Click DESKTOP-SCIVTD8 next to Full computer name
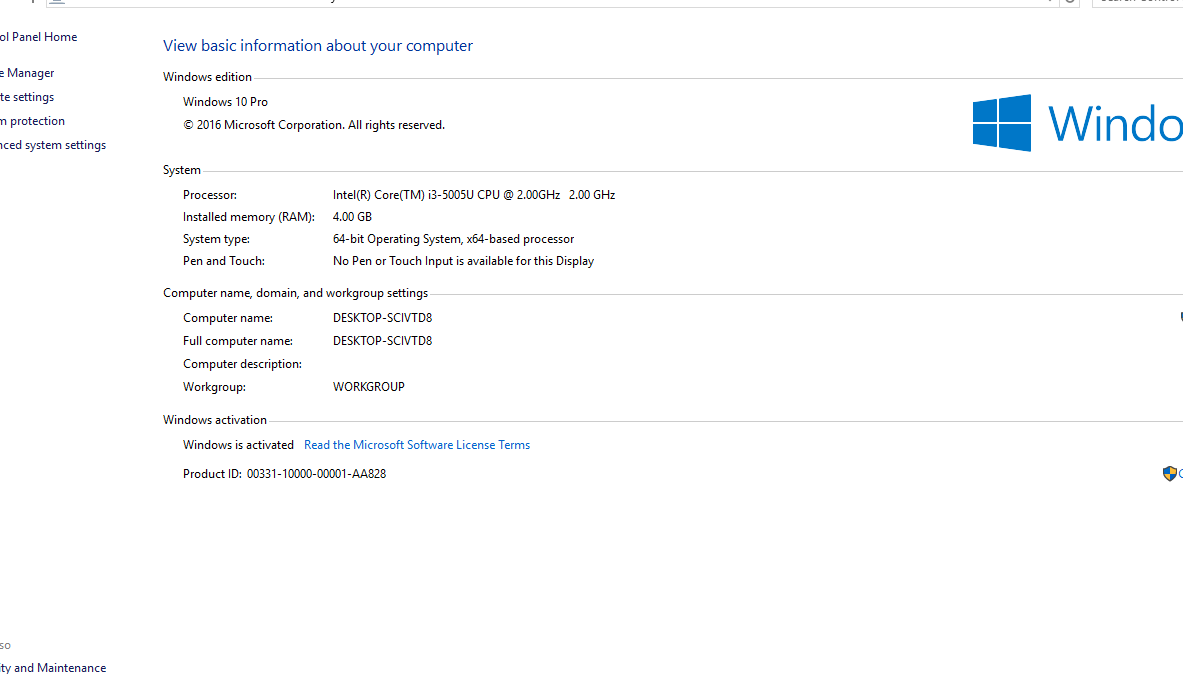This screenshot has height=674, width=1183. [383, 341]
